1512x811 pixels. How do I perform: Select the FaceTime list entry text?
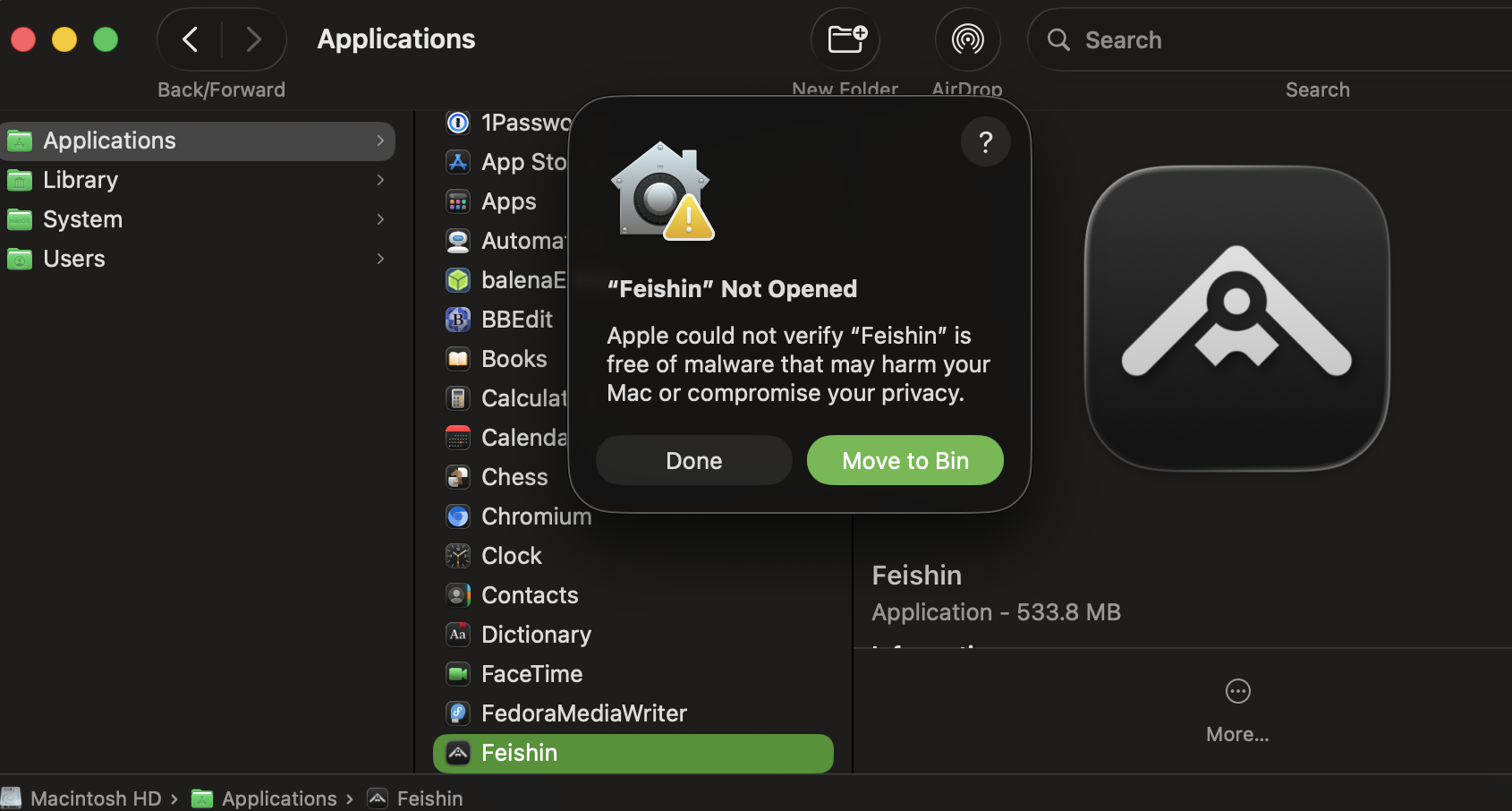click(x=531, y=674)
